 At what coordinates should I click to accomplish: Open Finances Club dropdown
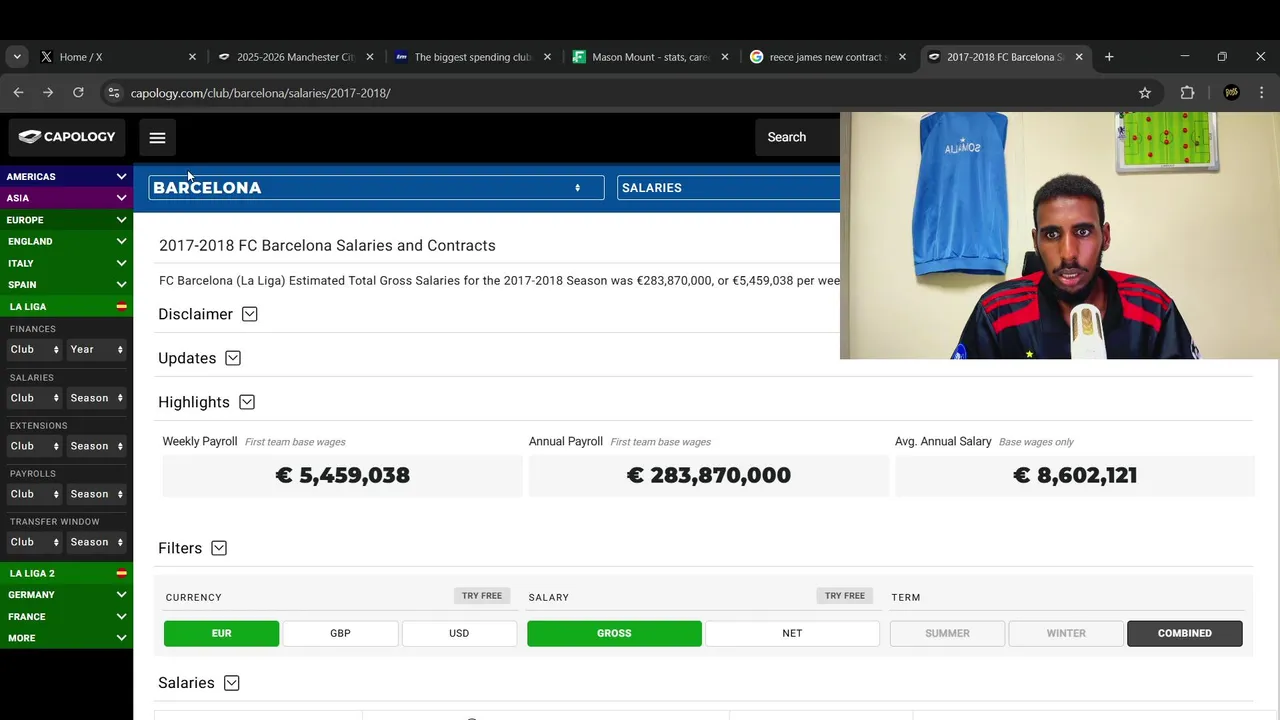pyautogui.click(x=35, y=349)
